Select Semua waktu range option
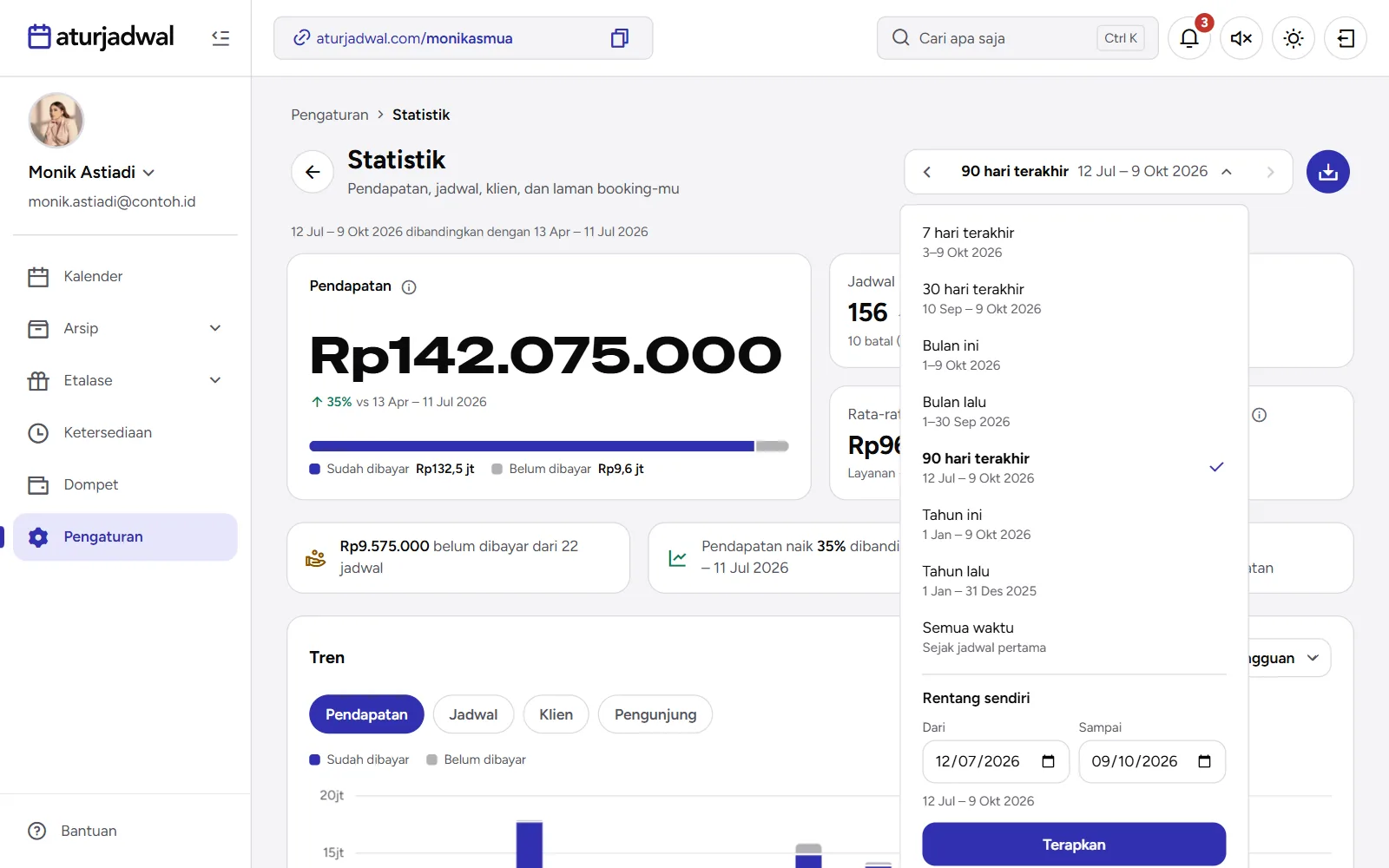Image resolution: width=1389 pixels, height=868 pixels. 1074,637
